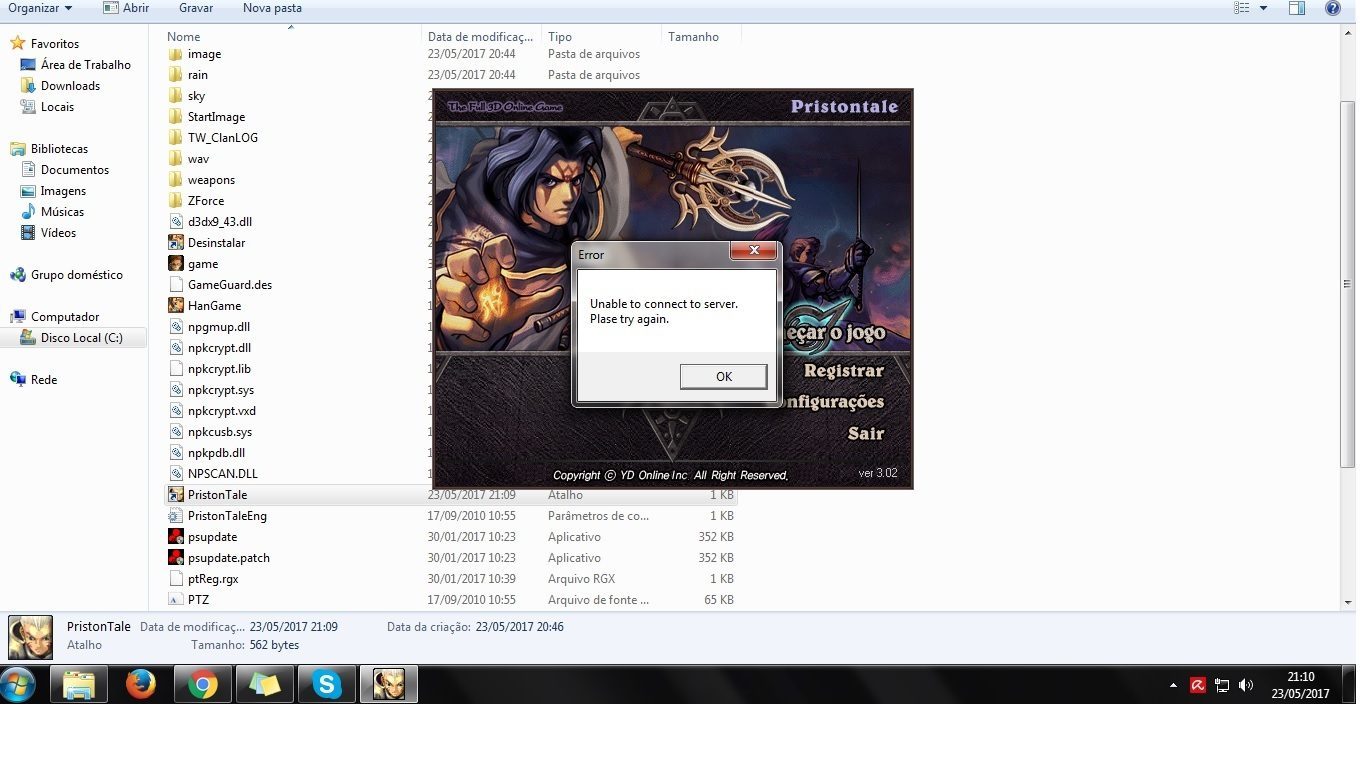The image size is (1366, 768).
Task: Show hidden tray icons arrow
Action: [x=1173, y=686]
